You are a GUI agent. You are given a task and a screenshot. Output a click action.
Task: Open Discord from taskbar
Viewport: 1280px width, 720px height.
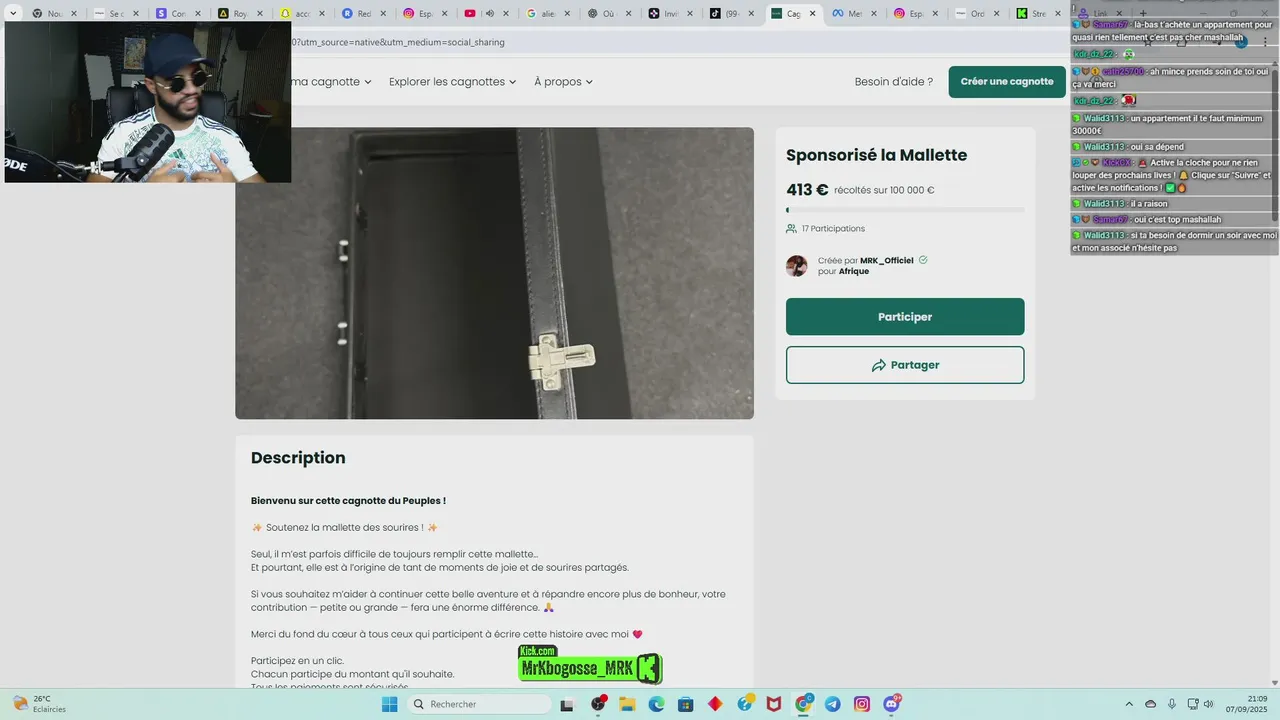[891, 704]
